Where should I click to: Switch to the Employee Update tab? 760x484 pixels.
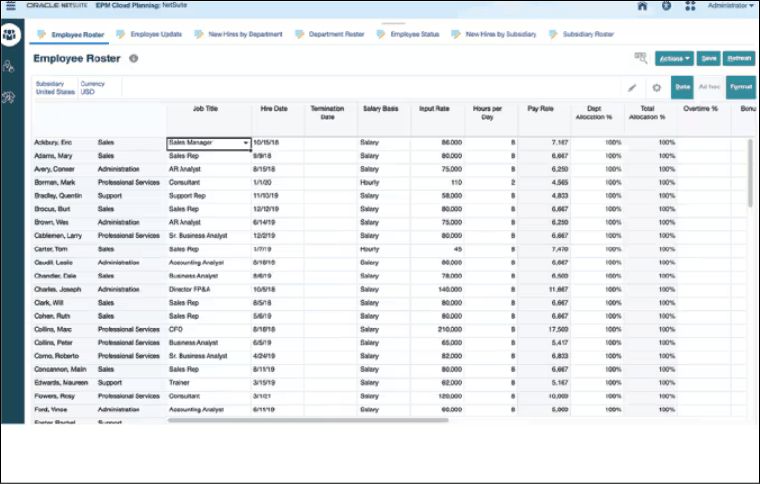156,34
